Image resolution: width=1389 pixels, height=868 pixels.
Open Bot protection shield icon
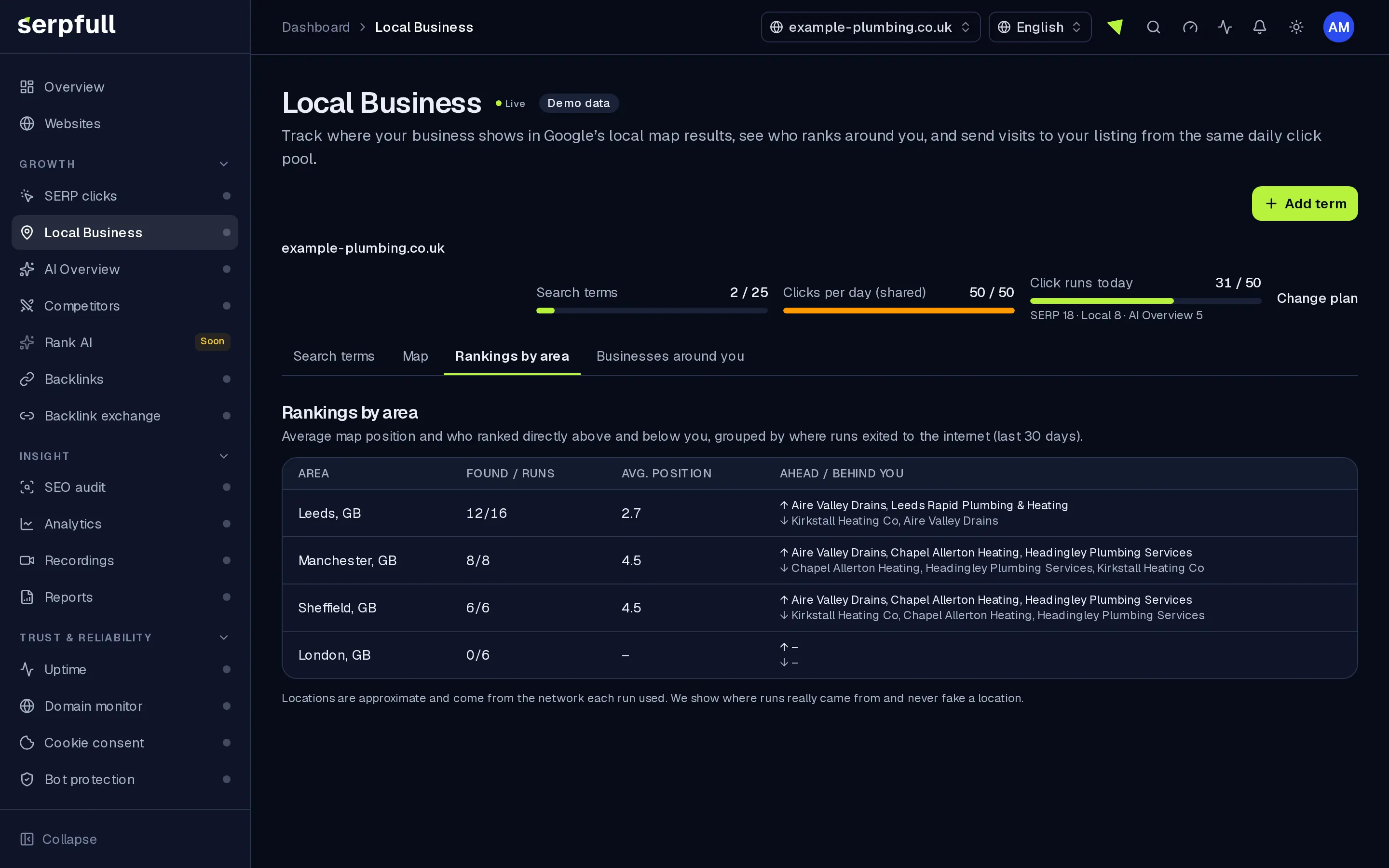27,780
